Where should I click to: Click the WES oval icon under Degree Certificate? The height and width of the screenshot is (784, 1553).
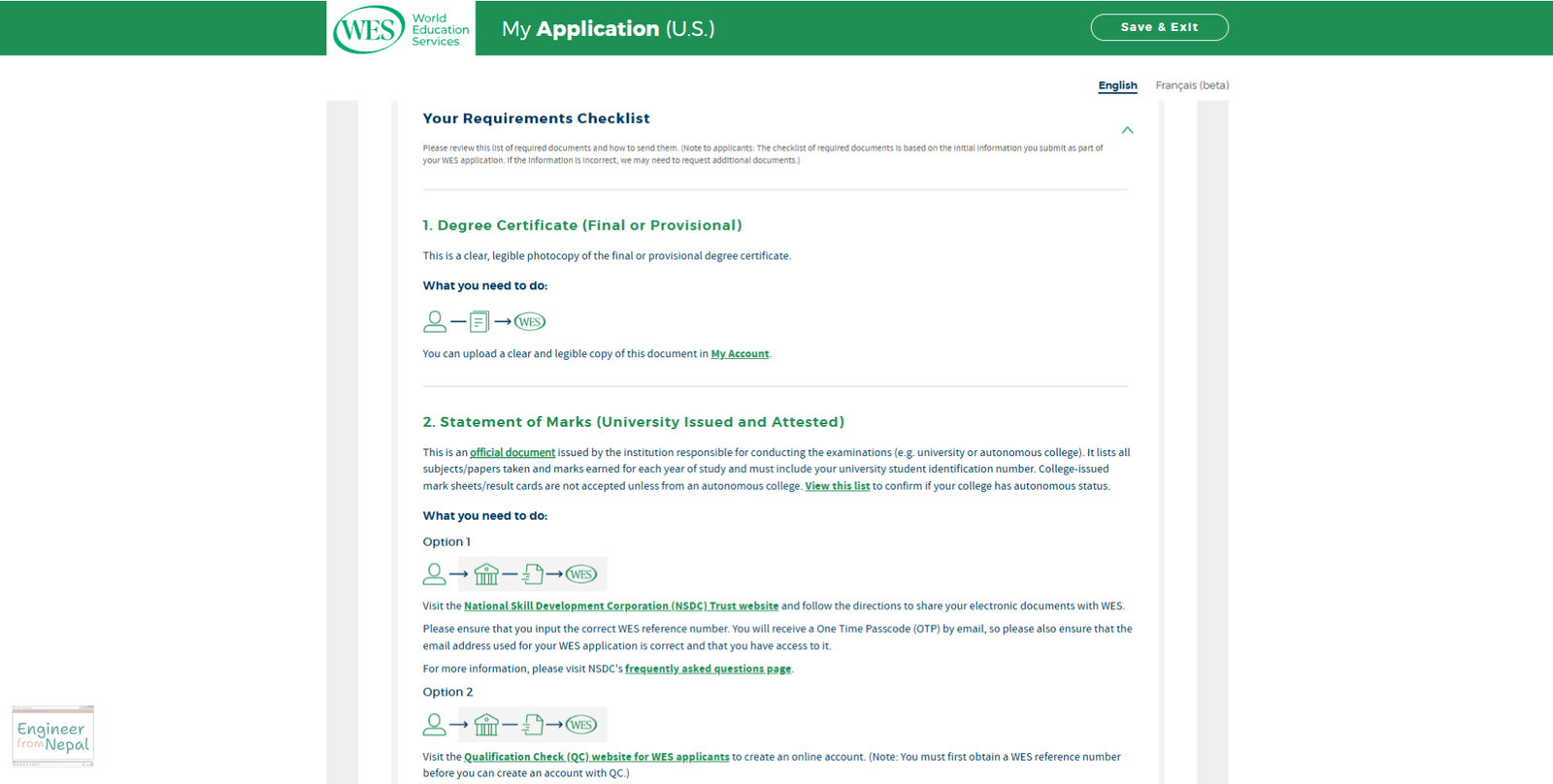click(529, 322)
